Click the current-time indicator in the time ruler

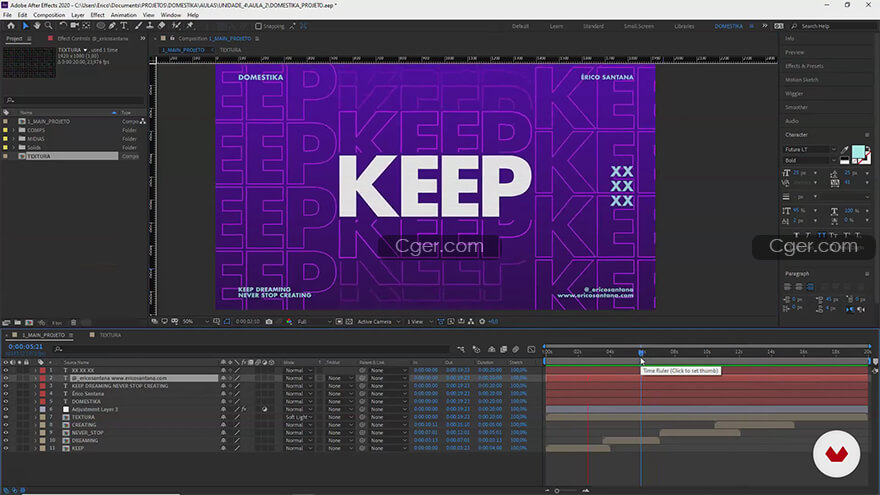[641, 352]
